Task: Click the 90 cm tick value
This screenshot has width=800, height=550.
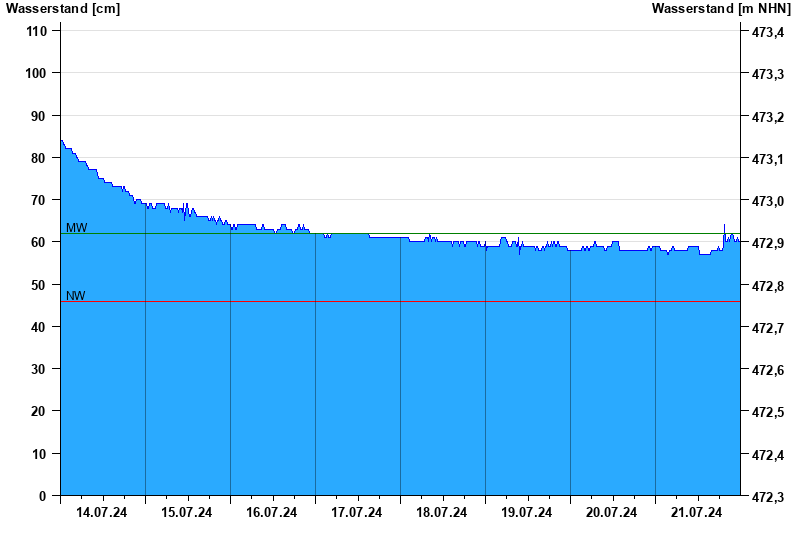Action: 39,116
